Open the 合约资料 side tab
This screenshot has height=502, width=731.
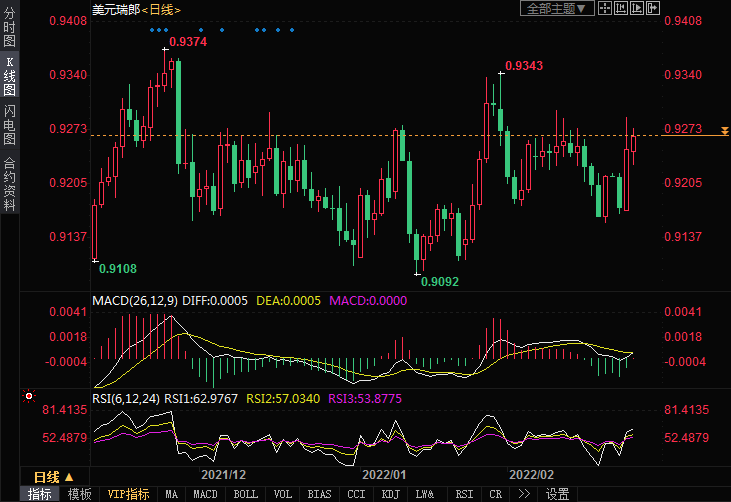pos(9,184)
